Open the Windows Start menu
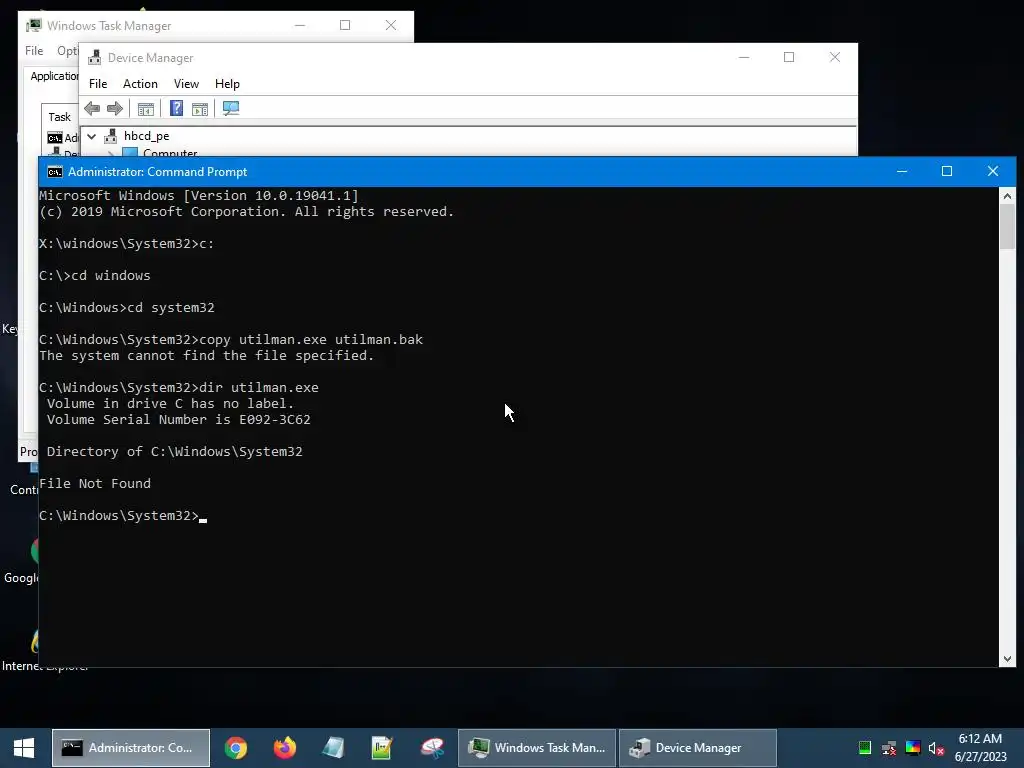Viewport: 1024px width, 768px height. (x=24, y=748)
